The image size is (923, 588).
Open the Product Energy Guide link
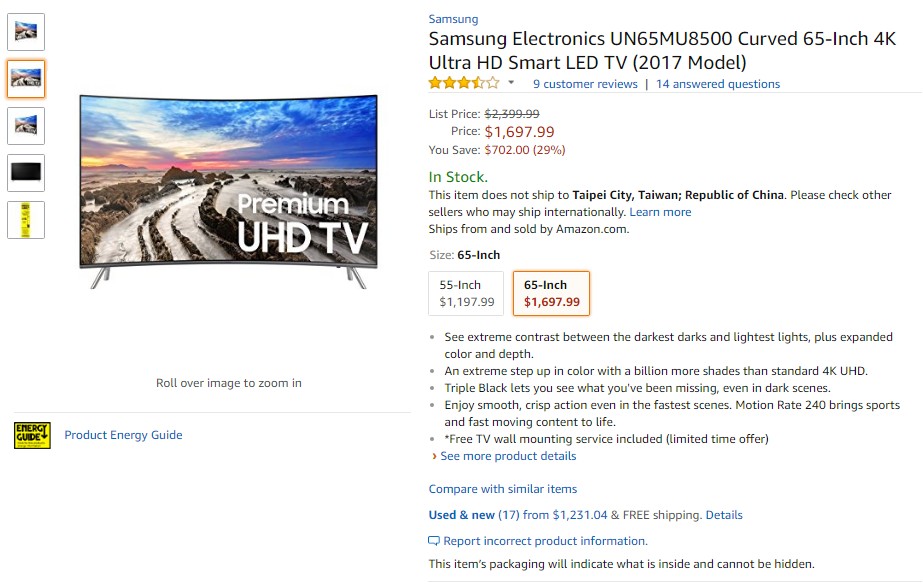tap(123, 435)
